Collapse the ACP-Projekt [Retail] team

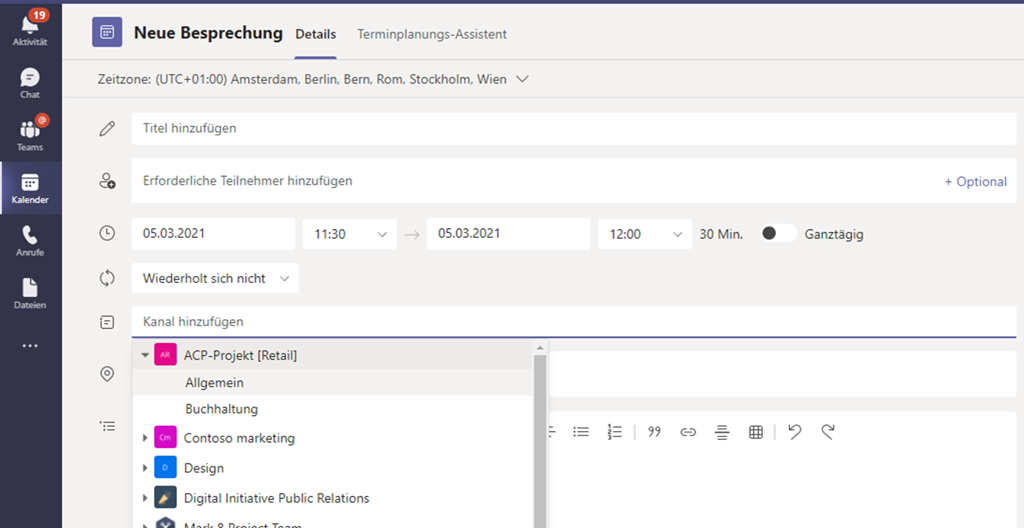(x=145, y=355)
